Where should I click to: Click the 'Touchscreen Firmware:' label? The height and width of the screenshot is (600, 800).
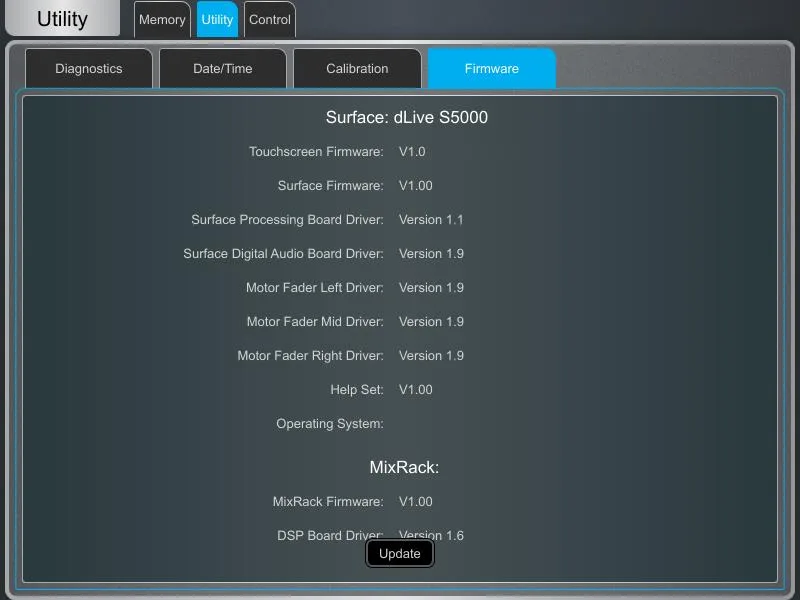coord(316,152)
